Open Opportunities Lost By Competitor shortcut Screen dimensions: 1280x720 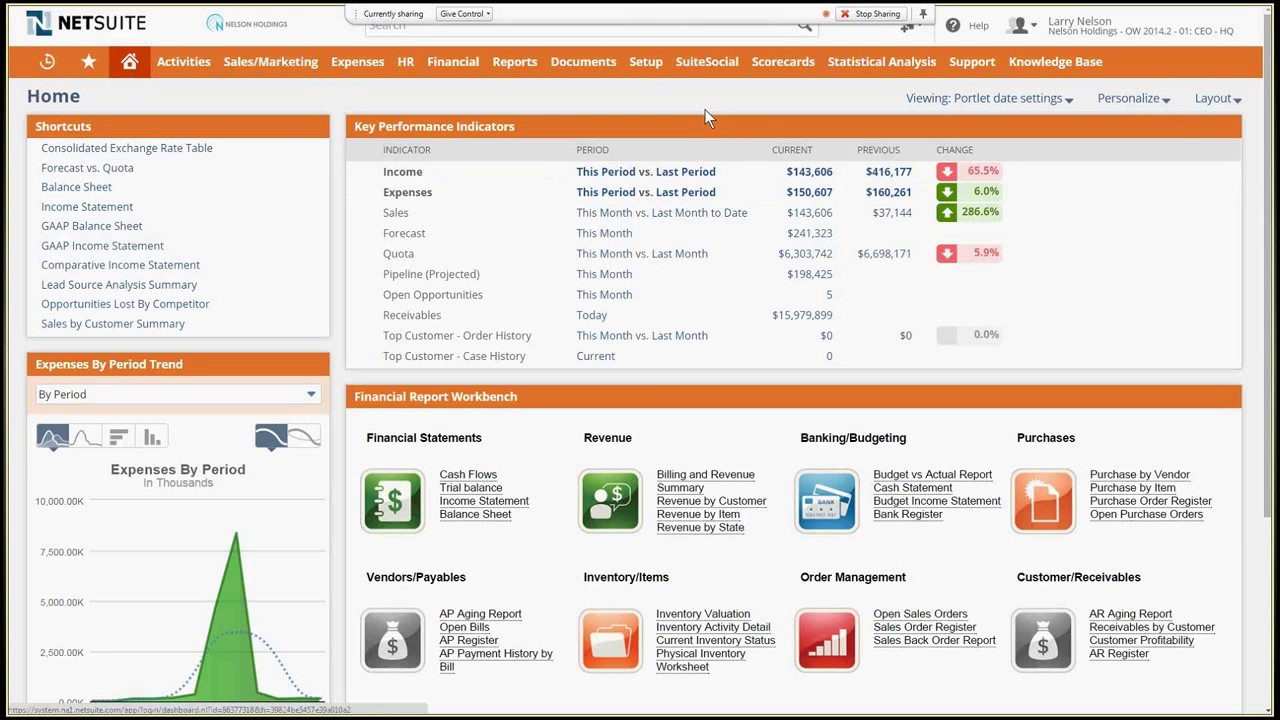[125, 304]
